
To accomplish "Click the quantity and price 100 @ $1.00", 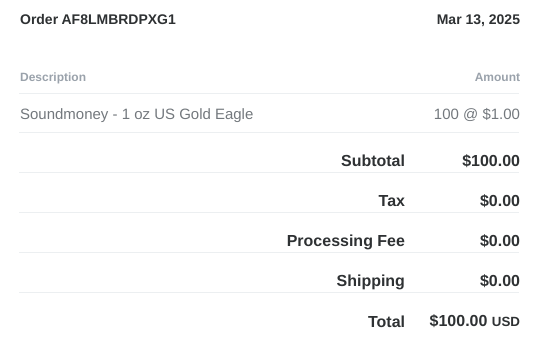I will click(477, 114).
